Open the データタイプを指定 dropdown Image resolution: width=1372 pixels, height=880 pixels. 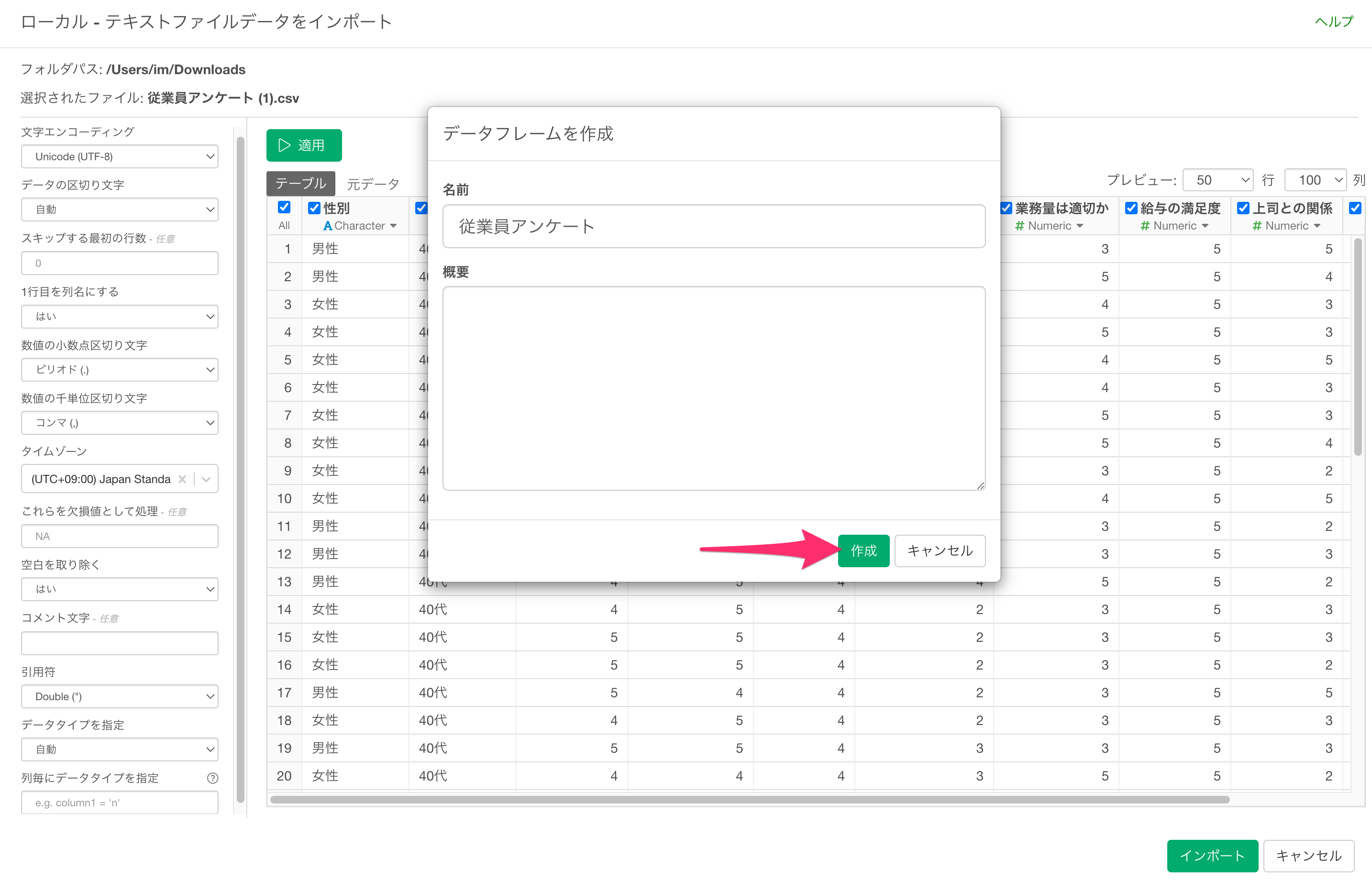120,749
